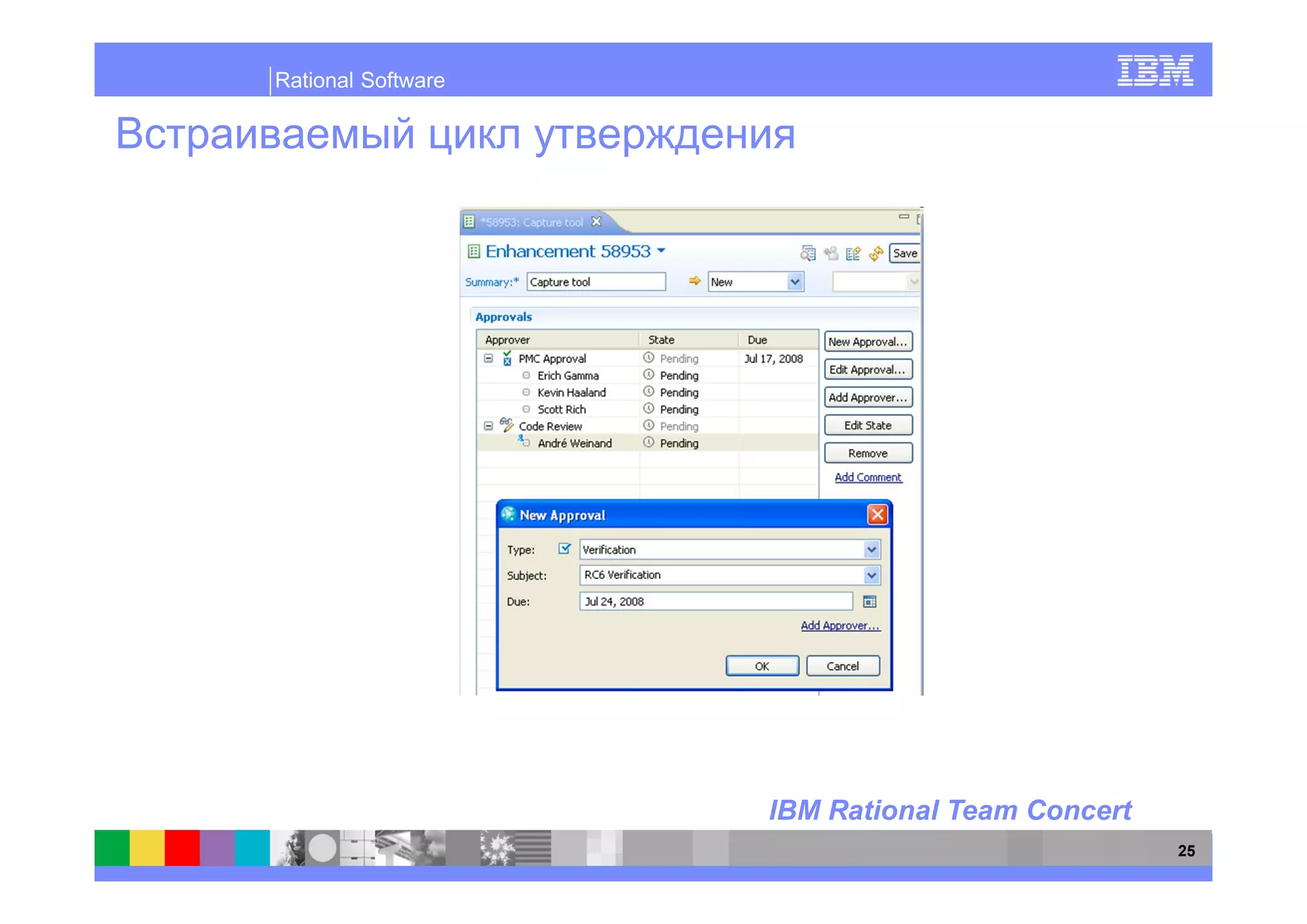
Task: Click the Erich Gamma approver bullet icon
Action: point(526,375)
